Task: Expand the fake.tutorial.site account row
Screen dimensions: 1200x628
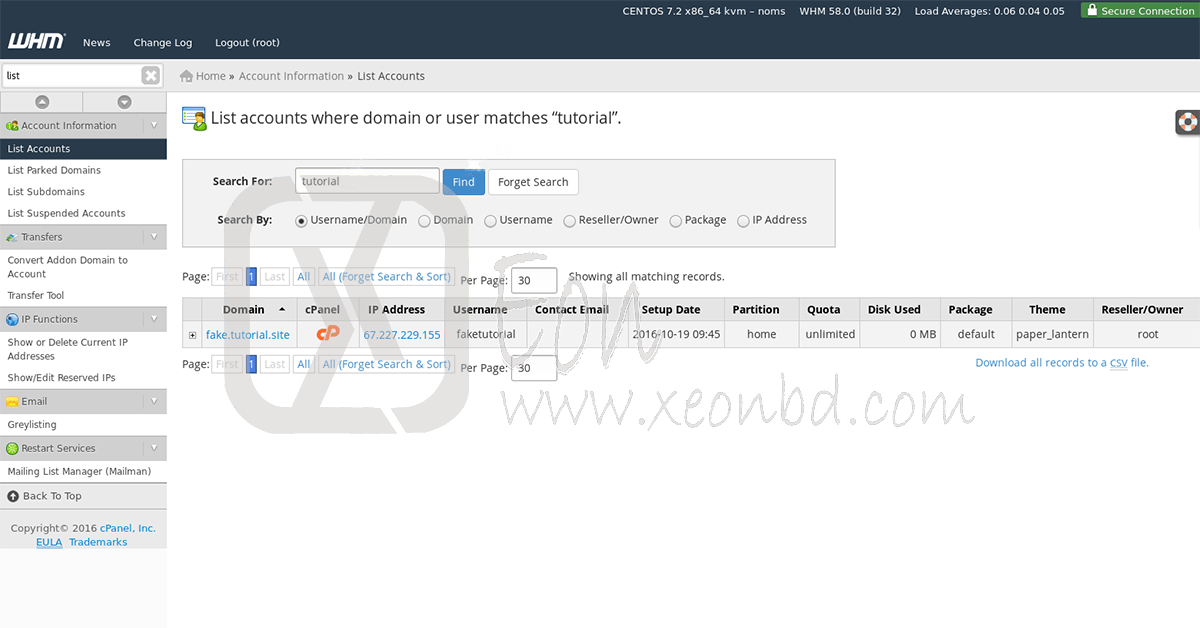Action: click(x=192, y=335)
